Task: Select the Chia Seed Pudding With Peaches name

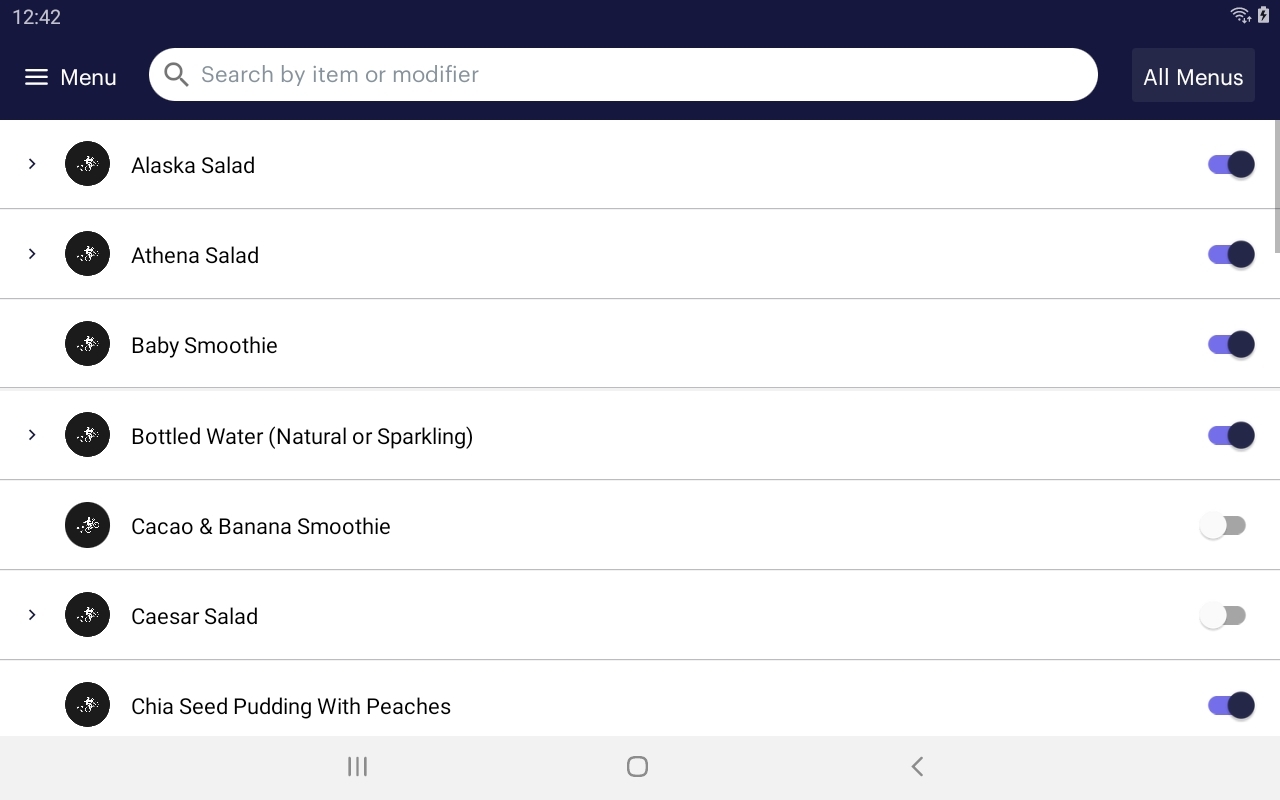Action: pyautogui.click(x=291, y=706)
